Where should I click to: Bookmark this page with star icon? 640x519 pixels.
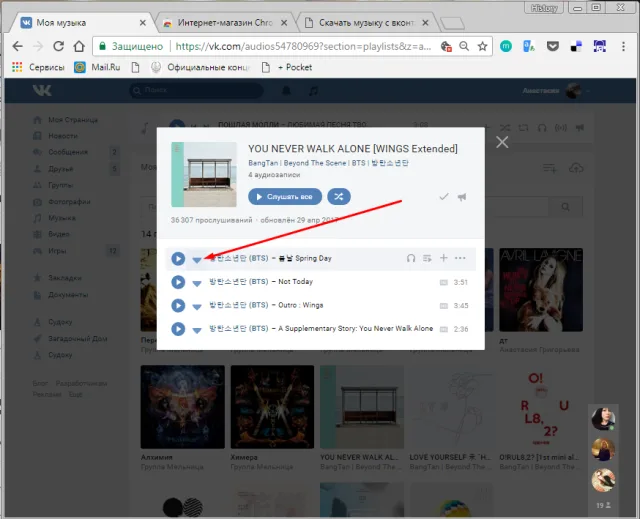tap(482, 46)
